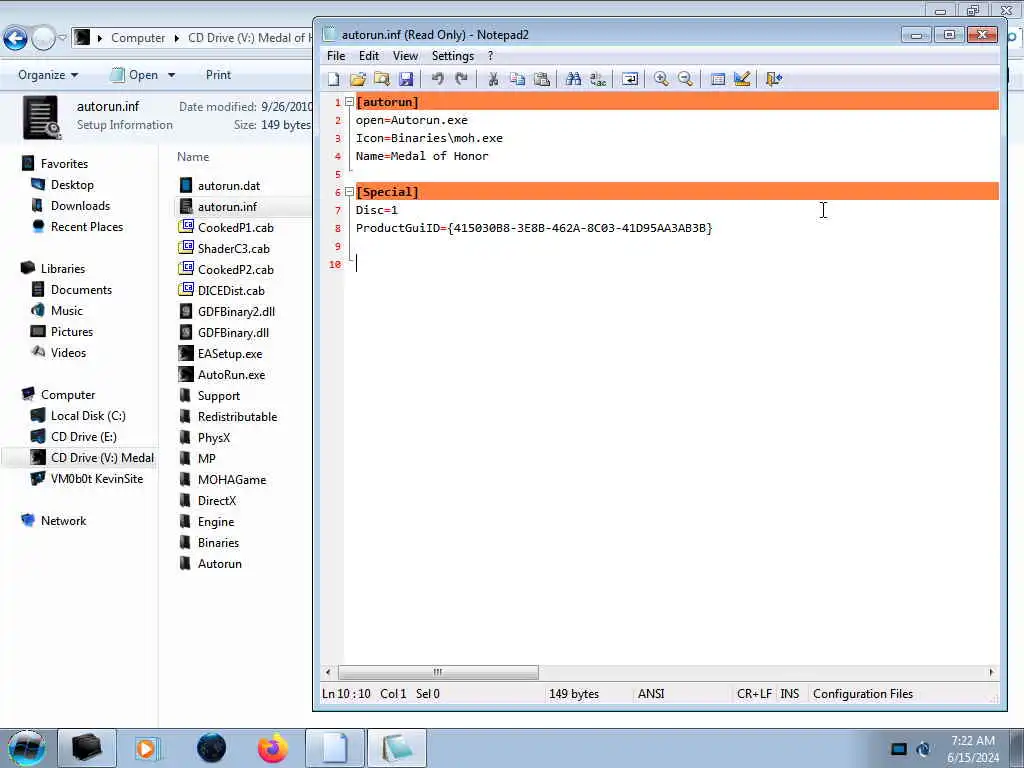Collapse the [autorun] section fold marker

pyautogui.click(x=349, y=102)
